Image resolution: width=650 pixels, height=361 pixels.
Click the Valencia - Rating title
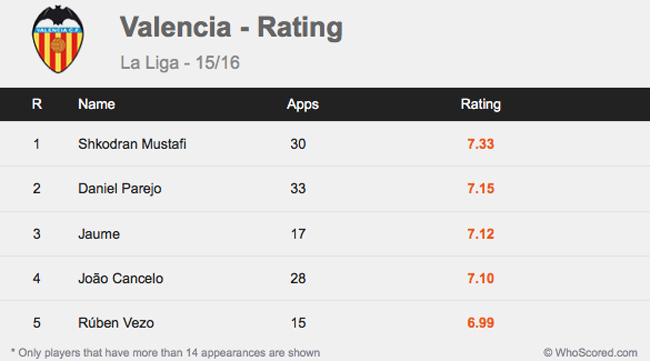[231, 27]
